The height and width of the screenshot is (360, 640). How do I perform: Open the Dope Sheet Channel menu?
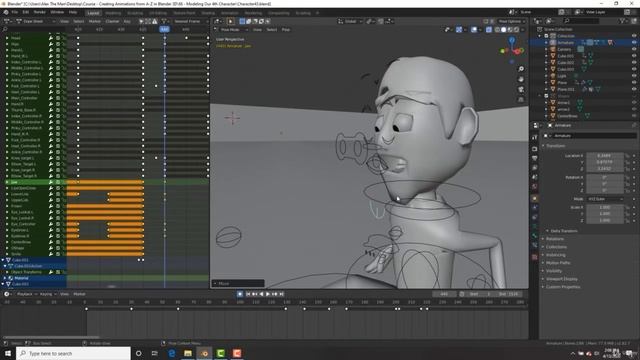click(113, 21)
